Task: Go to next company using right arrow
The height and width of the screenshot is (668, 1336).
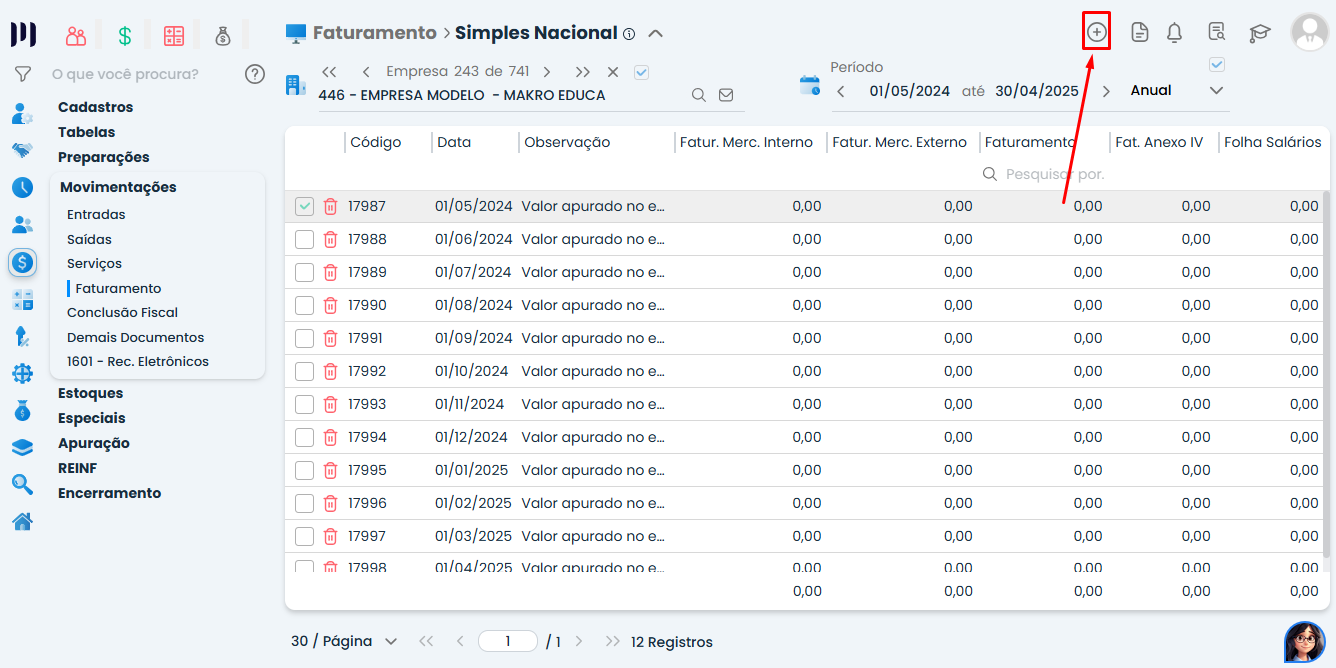Action: tap(547, 72)
